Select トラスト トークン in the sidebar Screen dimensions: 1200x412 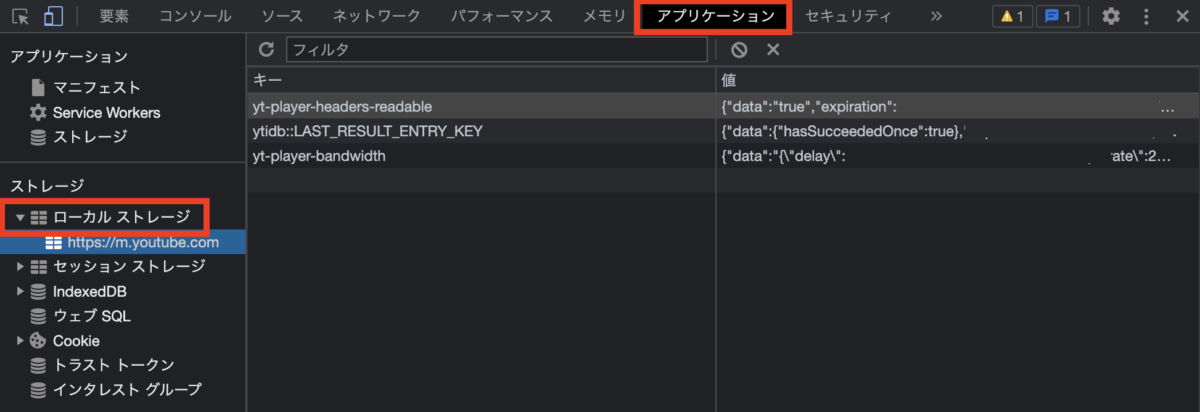pos(114,365)
